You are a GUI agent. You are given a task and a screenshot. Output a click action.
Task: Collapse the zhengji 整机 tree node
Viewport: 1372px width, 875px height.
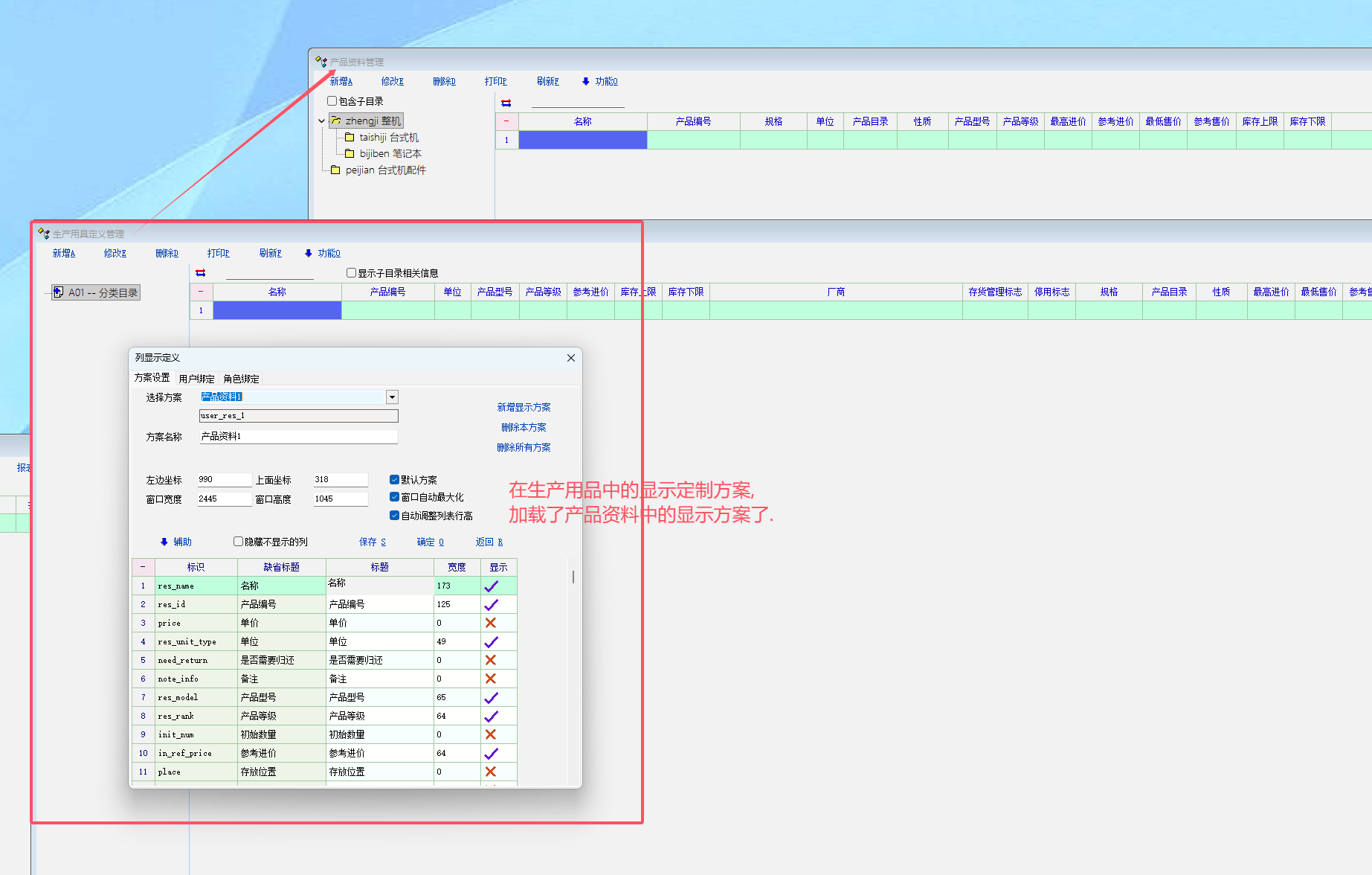tap(321, 121)
